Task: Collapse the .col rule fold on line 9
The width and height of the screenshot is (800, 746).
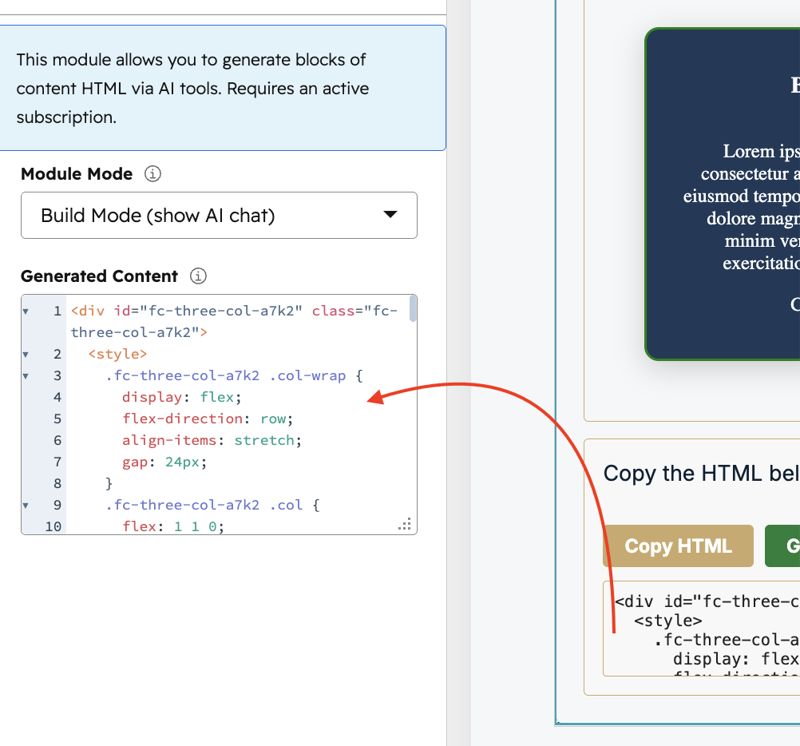Action: [26, 505]
